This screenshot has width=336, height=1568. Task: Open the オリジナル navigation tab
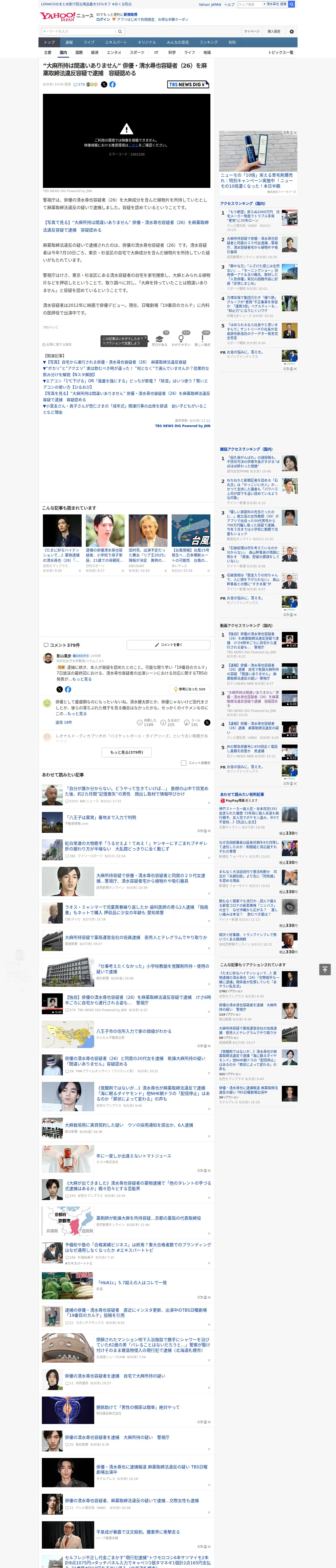pyautogui.click(x=147, y=43)
